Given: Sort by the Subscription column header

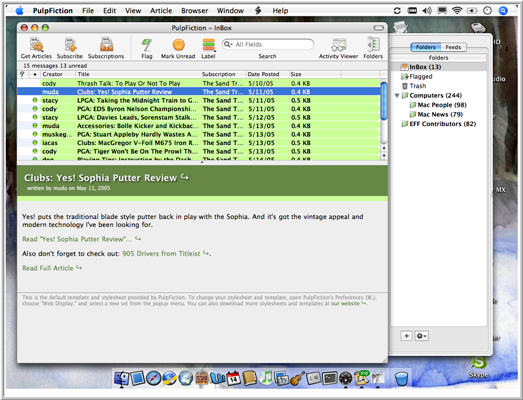Looking at the screenshot, I should tap(223, 74).
